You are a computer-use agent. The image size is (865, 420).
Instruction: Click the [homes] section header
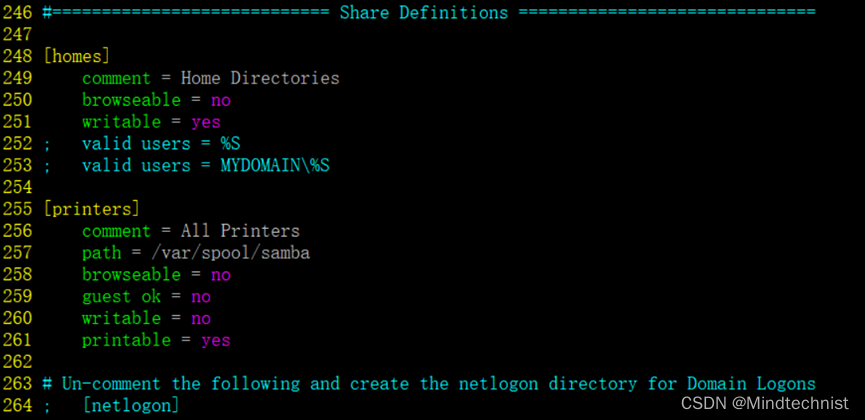76,56
